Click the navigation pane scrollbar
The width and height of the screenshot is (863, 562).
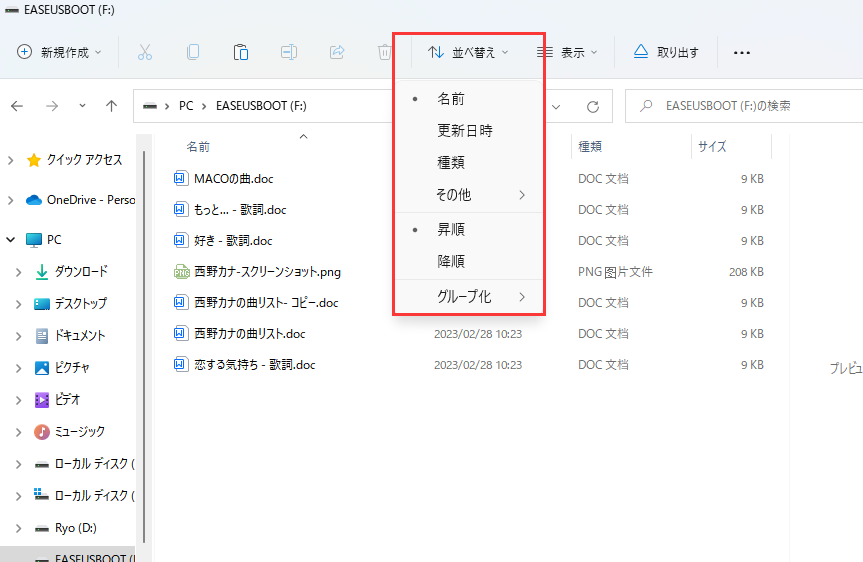click(x=144, y=347)
